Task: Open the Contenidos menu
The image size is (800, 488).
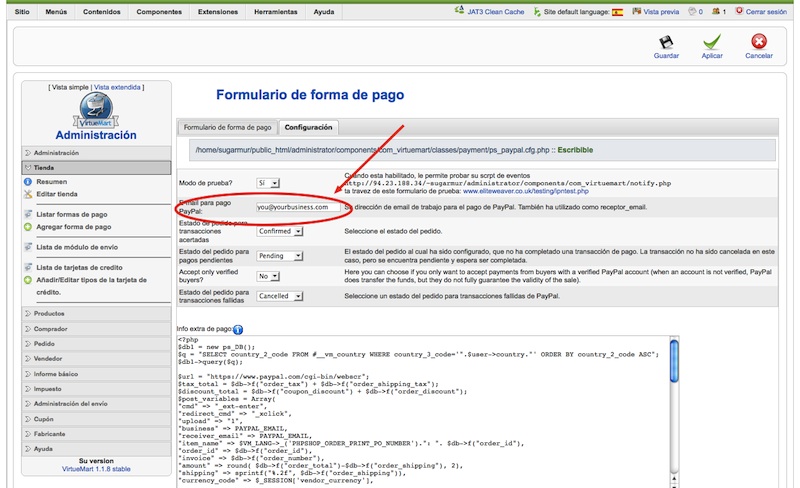Action: click(x=102, y=12)
